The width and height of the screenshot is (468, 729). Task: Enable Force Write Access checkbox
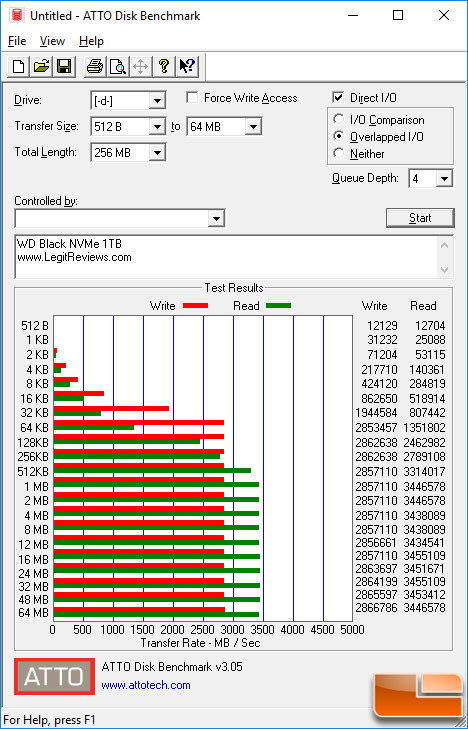[192, 98]
